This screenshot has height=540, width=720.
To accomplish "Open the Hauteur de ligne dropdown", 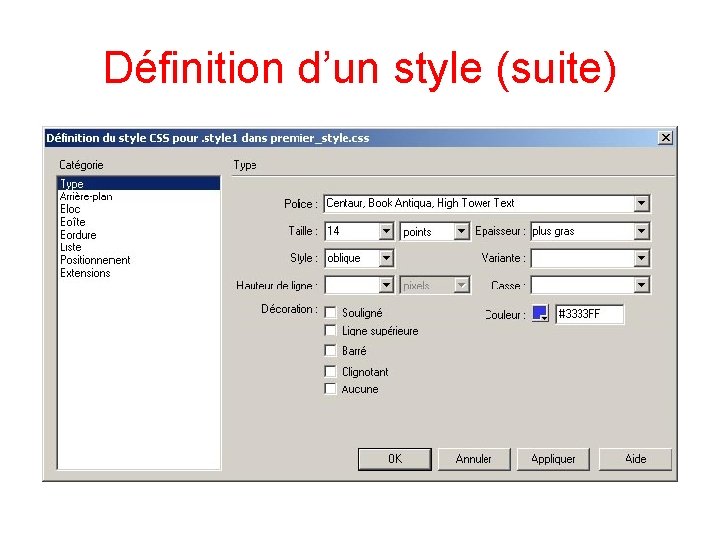I will click(386, 285).
